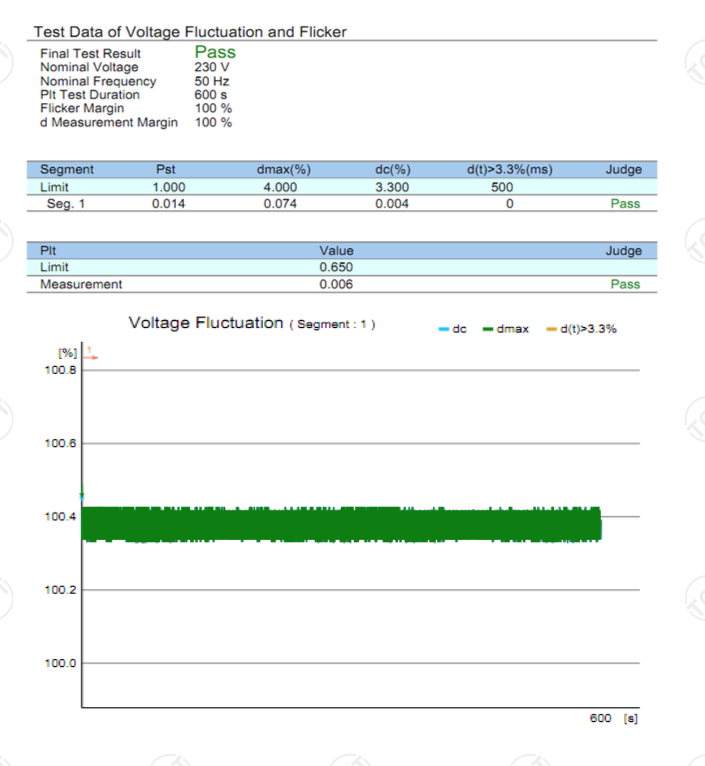Click the 'Nominal Voltage' label

point(89,67)
